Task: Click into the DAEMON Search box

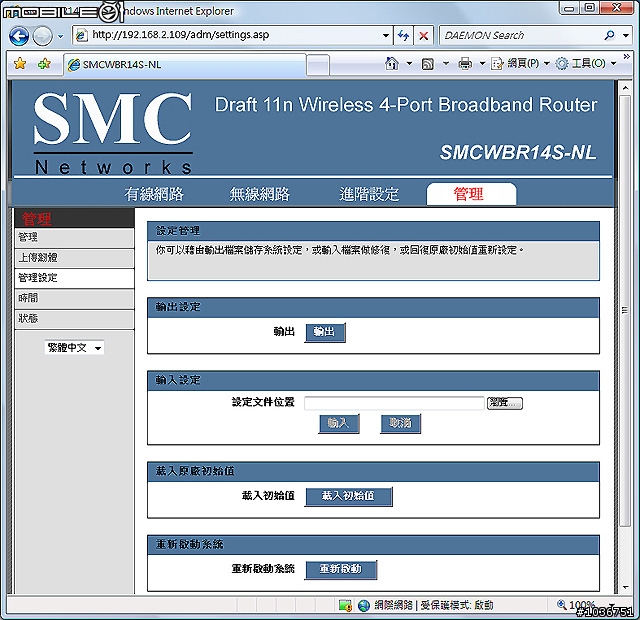Action: click(520, 36)
